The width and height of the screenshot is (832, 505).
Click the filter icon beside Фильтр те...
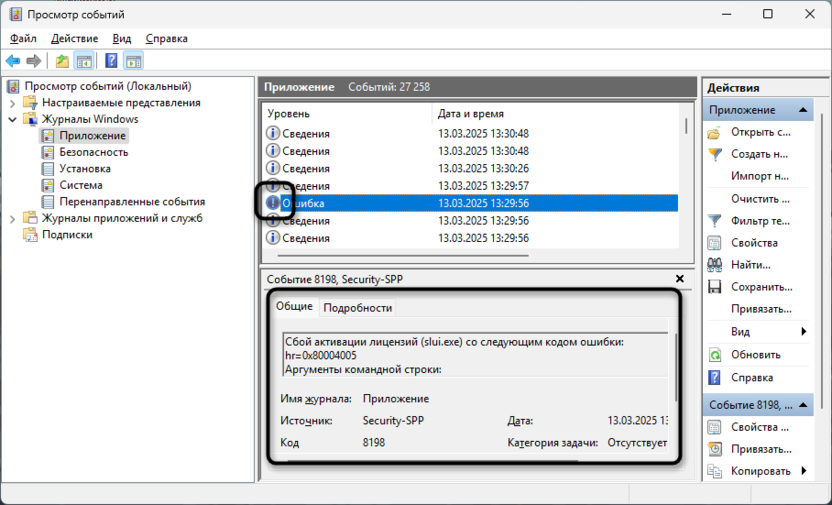(x=715, y=221)
